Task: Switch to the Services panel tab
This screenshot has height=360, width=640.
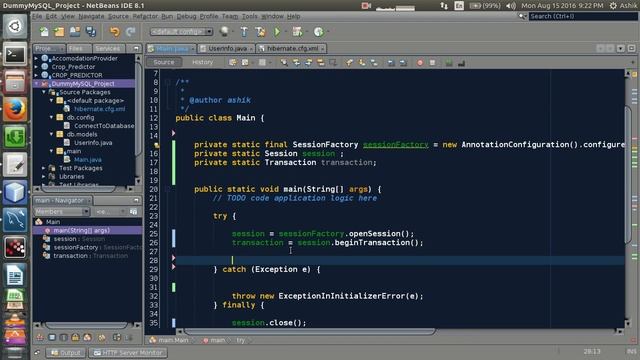Action: pyautogui.click(x=108, y=49)
